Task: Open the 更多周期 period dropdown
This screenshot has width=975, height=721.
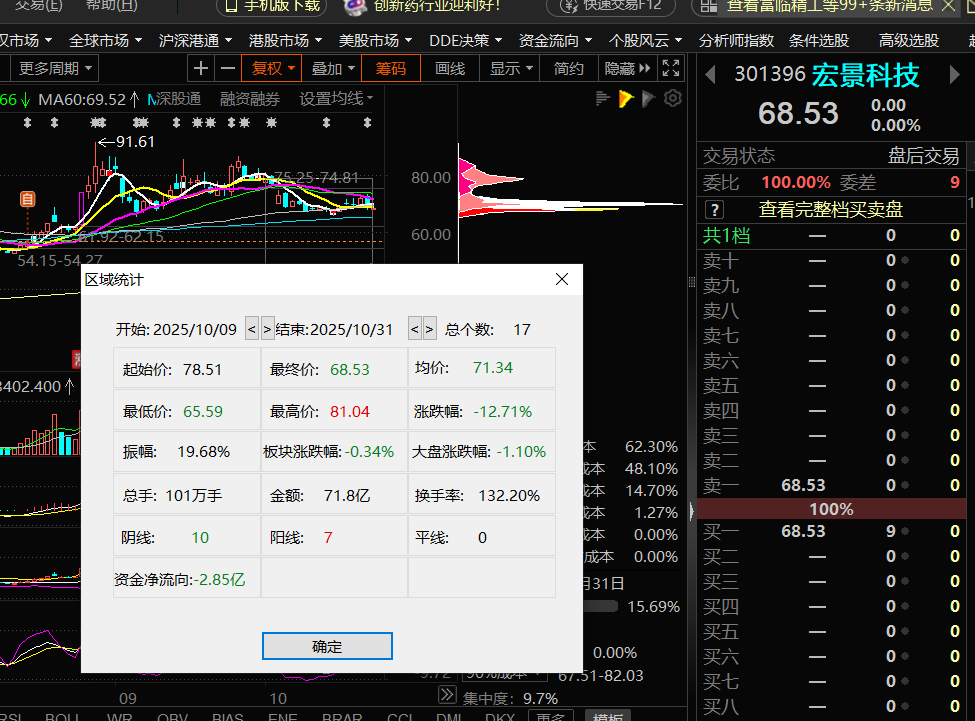Action: pyautogui.click(x=55, y=68)
